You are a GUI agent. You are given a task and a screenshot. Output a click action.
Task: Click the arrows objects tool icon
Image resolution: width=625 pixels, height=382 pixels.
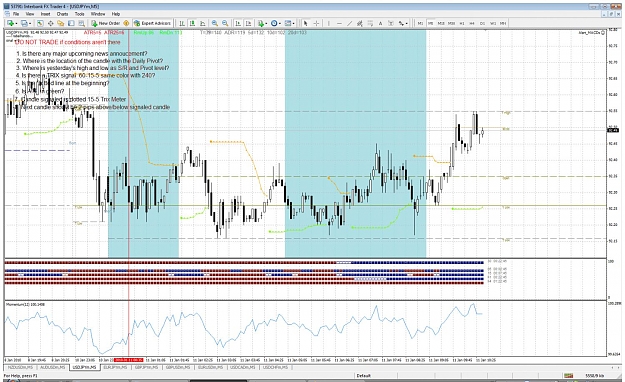(401, 23)
